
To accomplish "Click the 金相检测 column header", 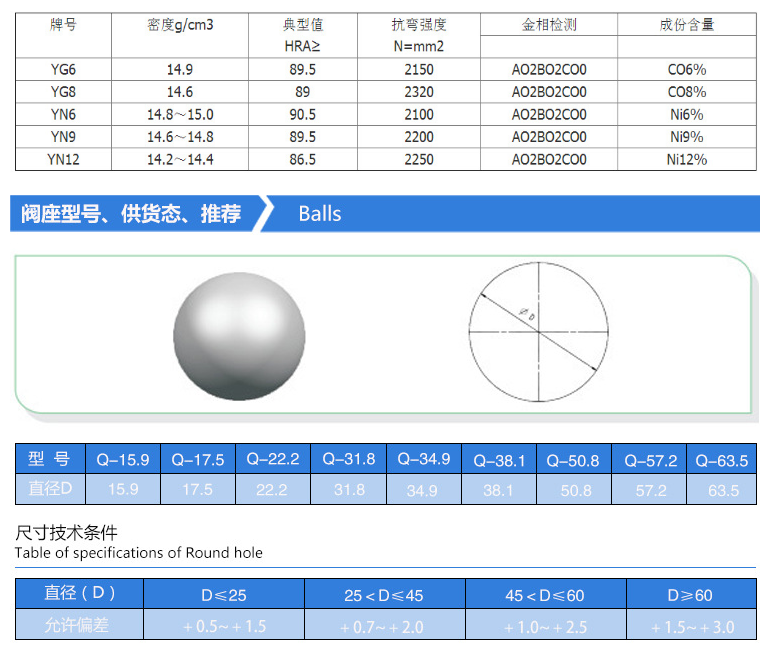I will click(x=548, y=25).
